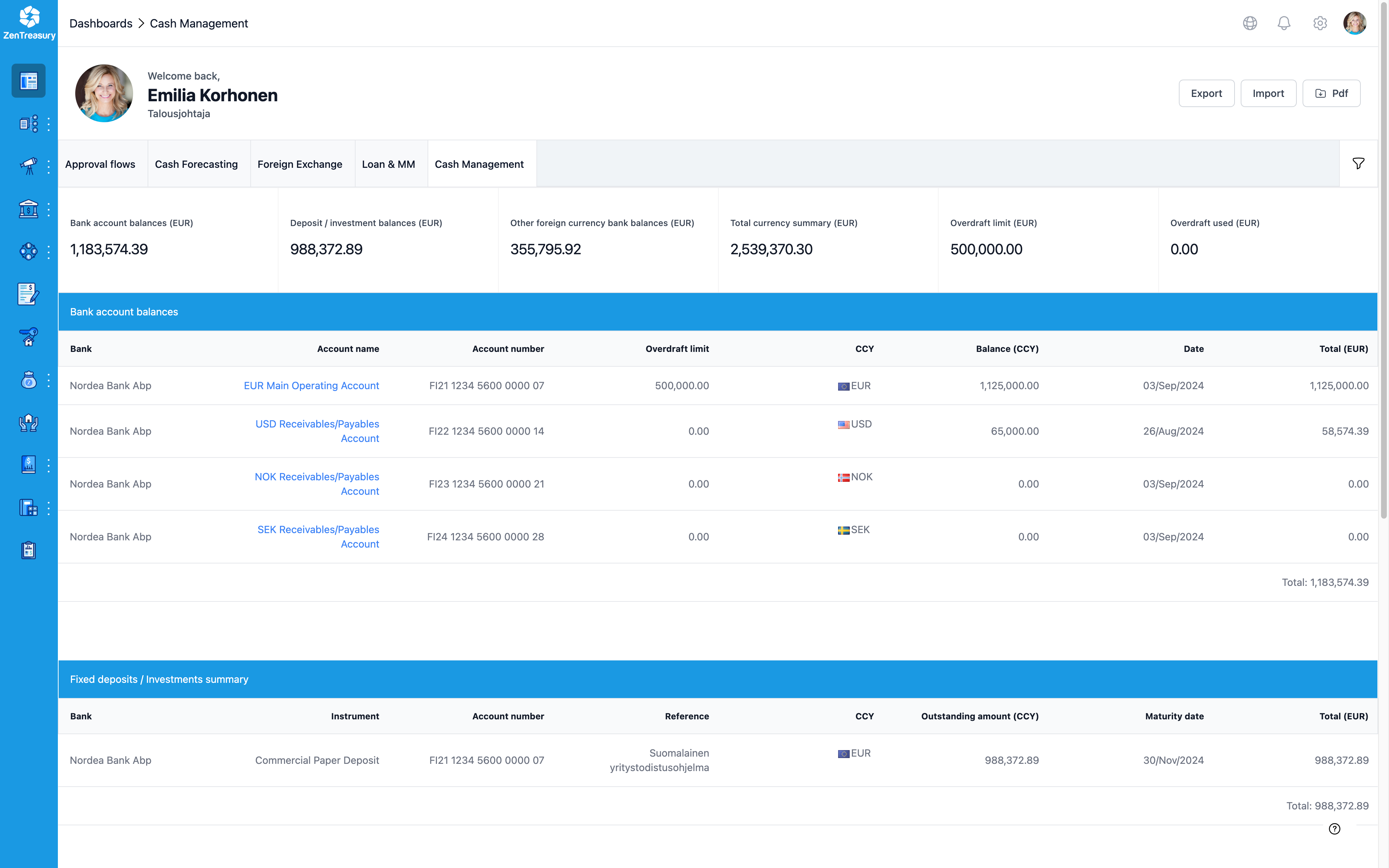Click the Export button
The image size is (1389, 868).
point(1206,93)
